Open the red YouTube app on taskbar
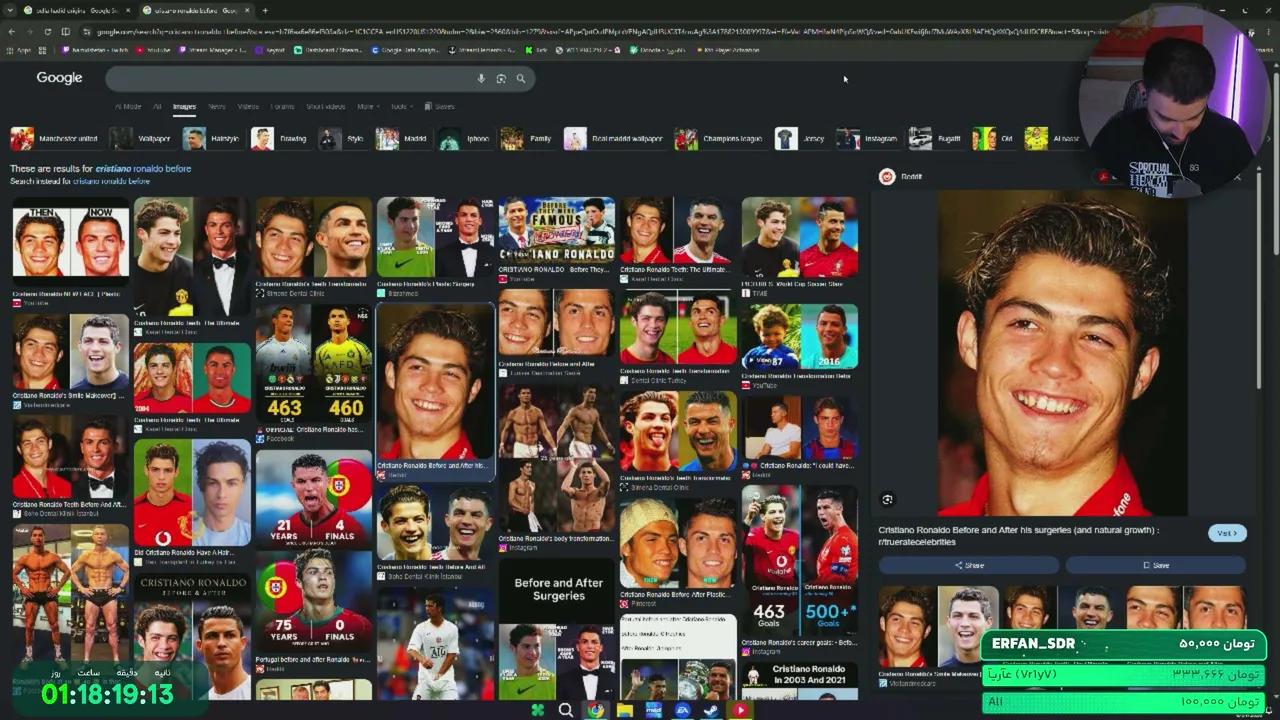 click(x=741, y=710)
